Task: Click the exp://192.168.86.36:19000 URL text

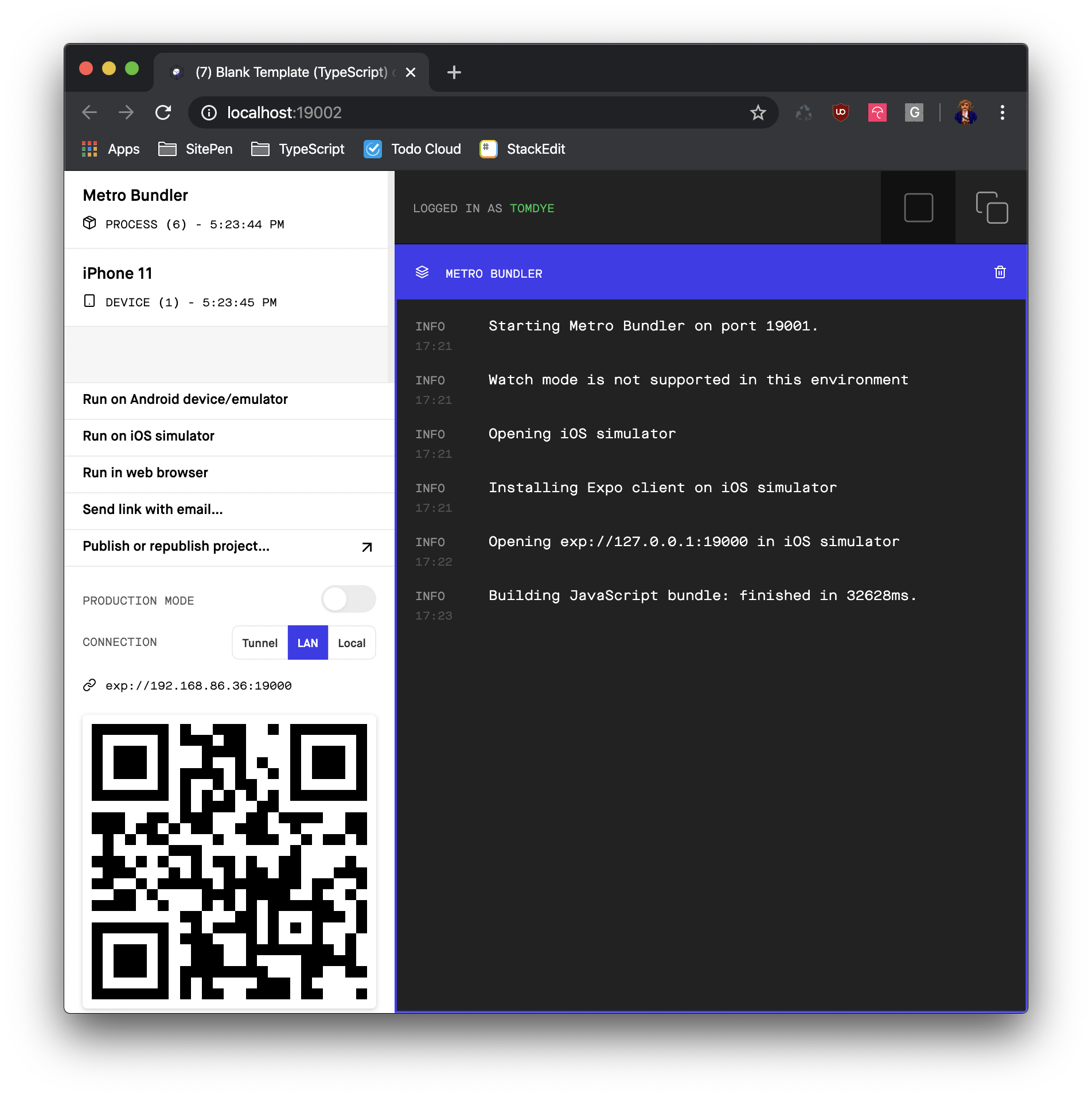Action: coord(198,686)
